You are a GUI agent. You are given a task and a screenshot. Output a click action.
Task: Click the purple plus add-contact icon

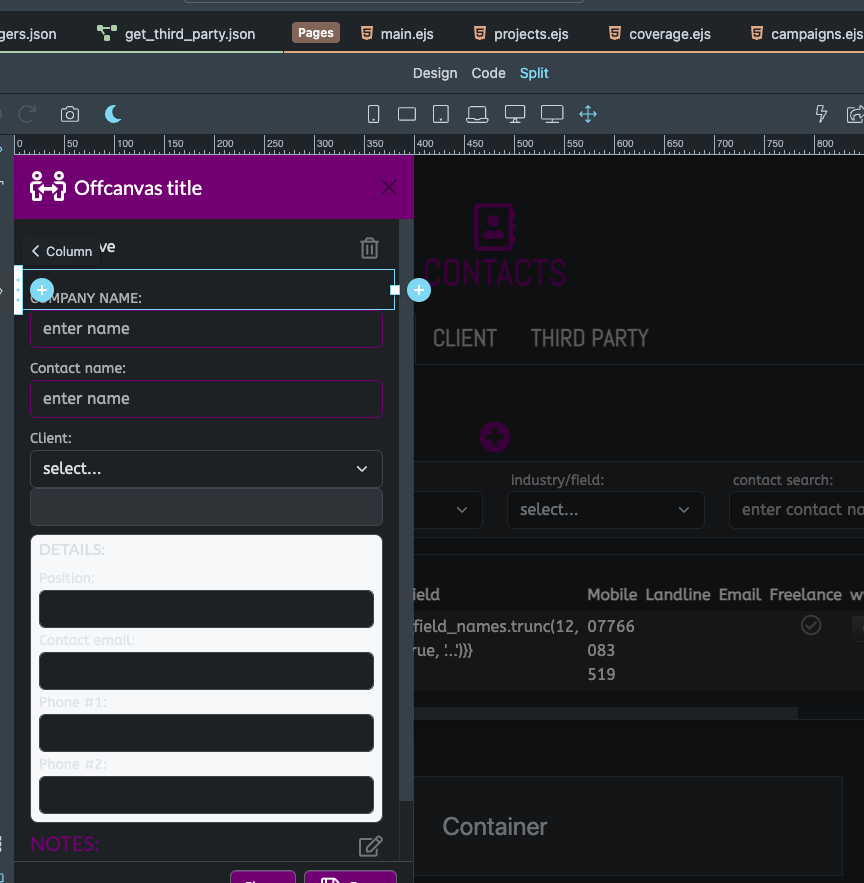(494, 436)
